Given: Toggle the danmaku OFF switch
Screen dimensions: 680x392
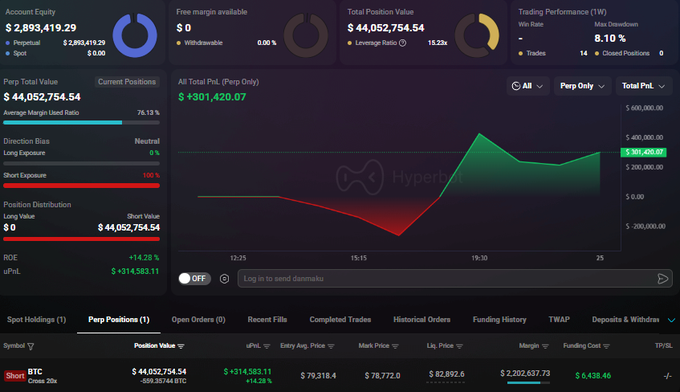Looking at the screenshot, I should [194, 278].
